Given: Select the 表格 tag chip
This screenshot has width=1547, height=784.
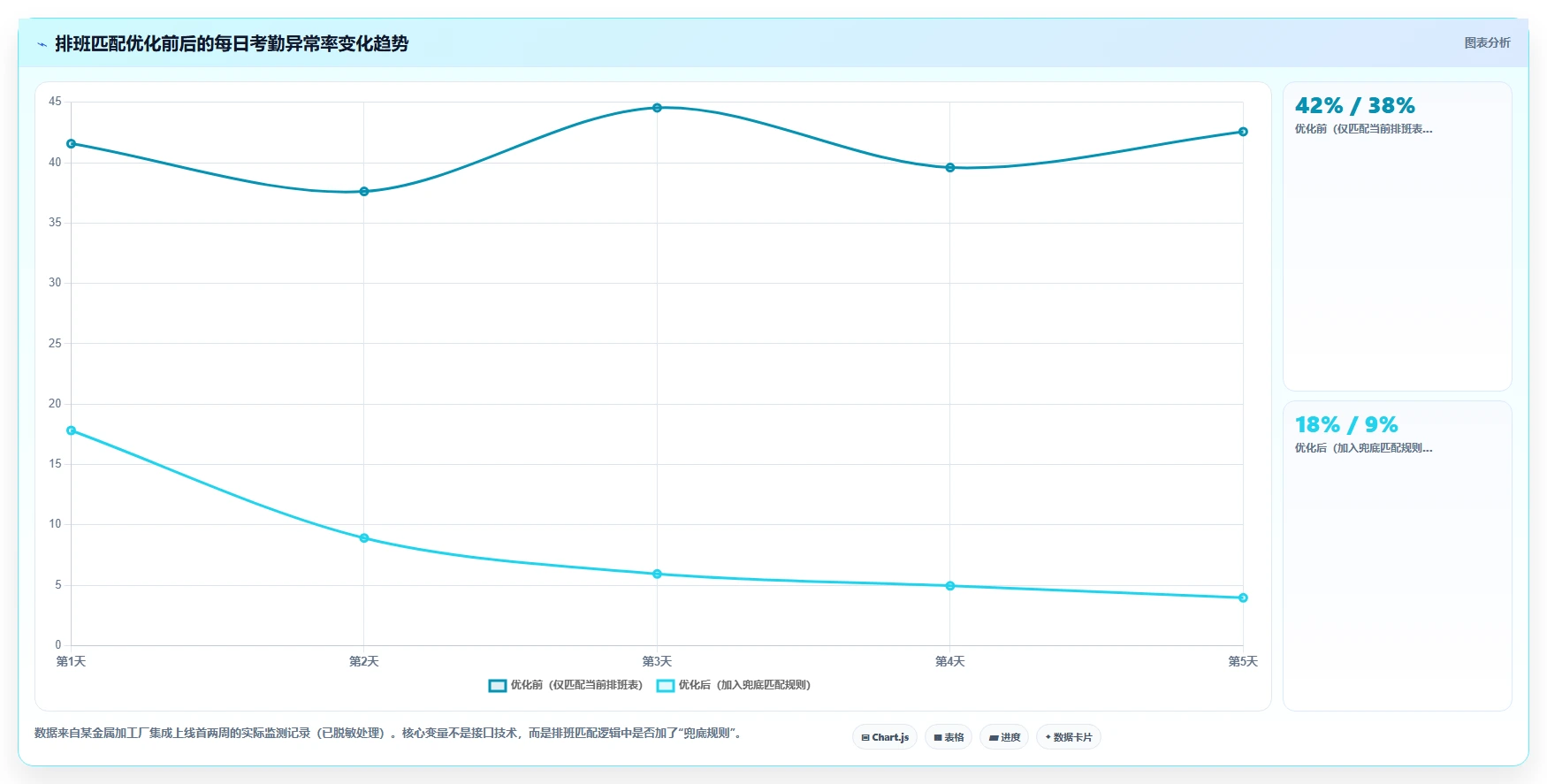Looking at the screenshot, I should tap(949, 737).
